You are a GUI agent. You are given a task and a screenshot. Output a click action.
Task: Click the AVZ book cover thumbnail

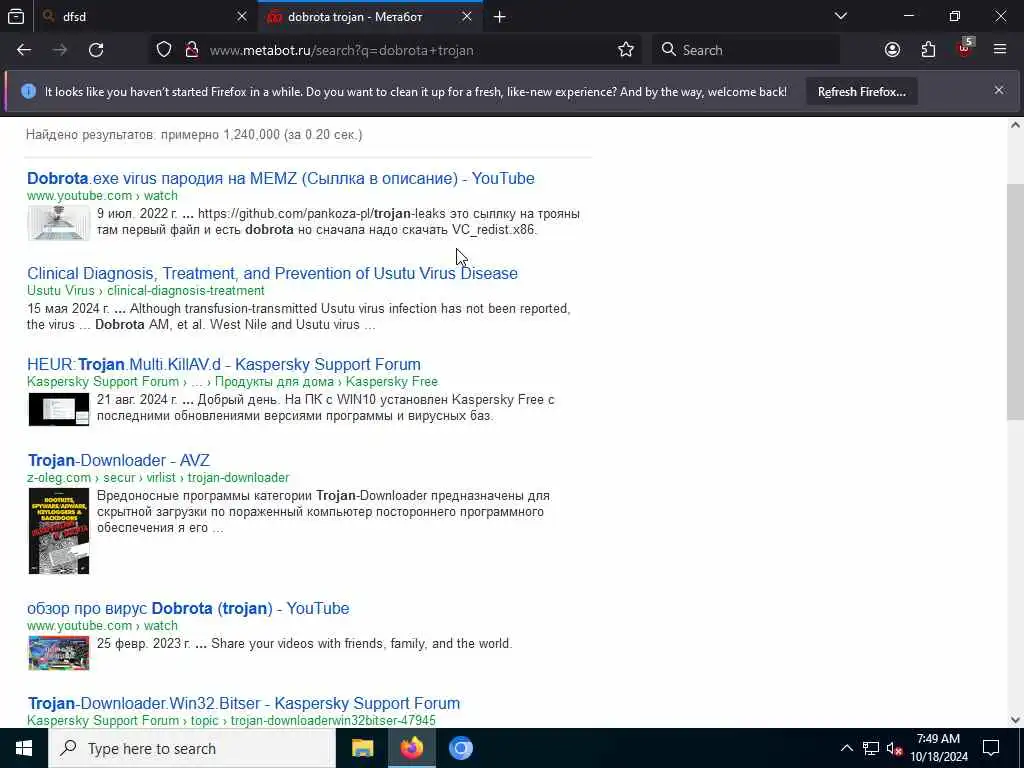59,531
